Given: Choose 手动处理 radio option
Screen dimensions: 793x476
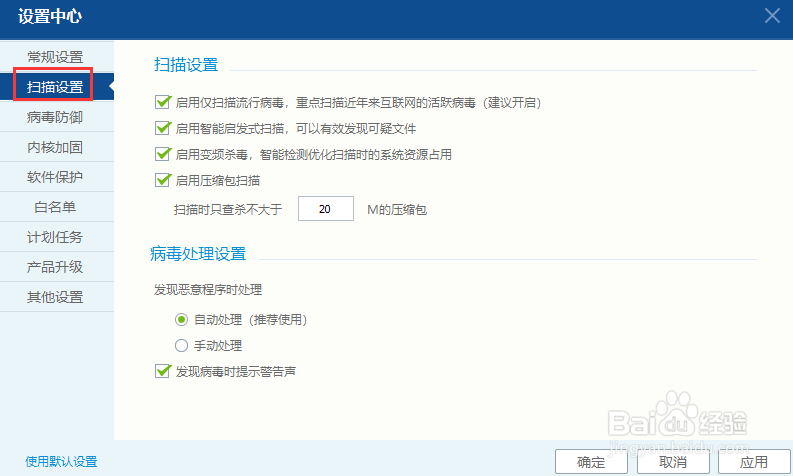Looking at the screenshot, I should click(181, 345).
